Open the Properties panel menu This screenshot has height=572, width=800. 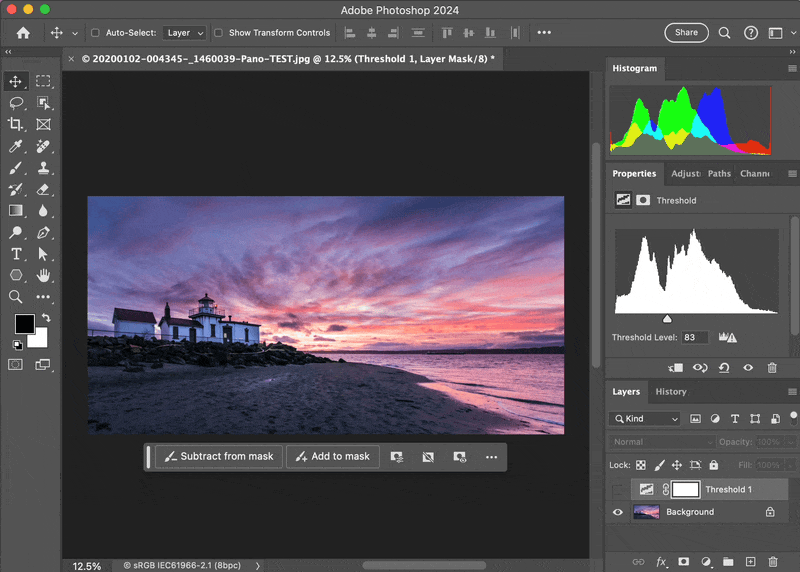(x=792, y=174)
